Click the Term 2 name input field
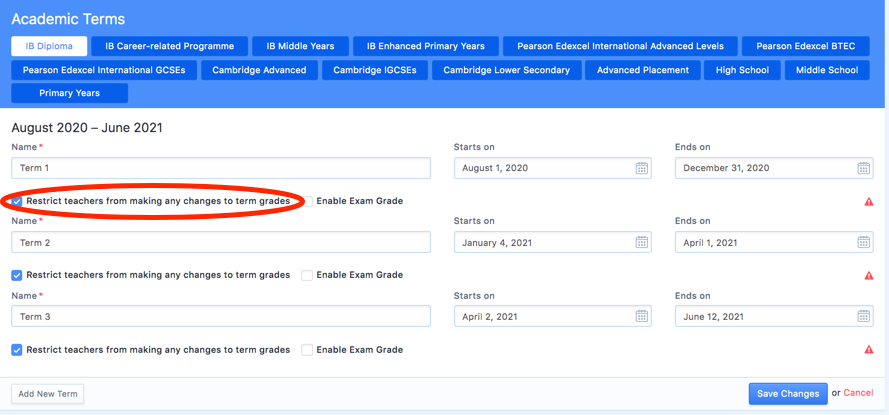 pyautogui.click(x=220, y=242)
